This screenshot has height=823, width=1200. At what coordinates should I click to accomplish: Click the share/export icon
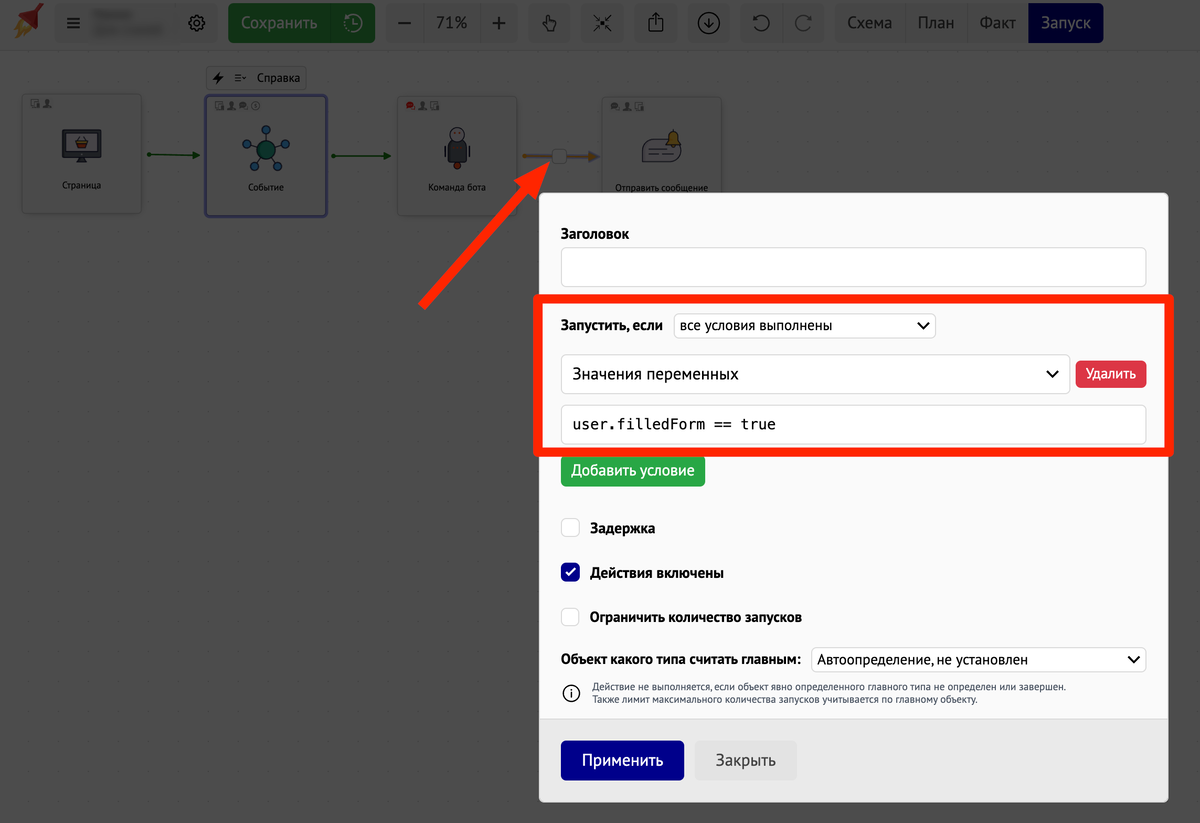pyautogui.click(x=656, y=23)
